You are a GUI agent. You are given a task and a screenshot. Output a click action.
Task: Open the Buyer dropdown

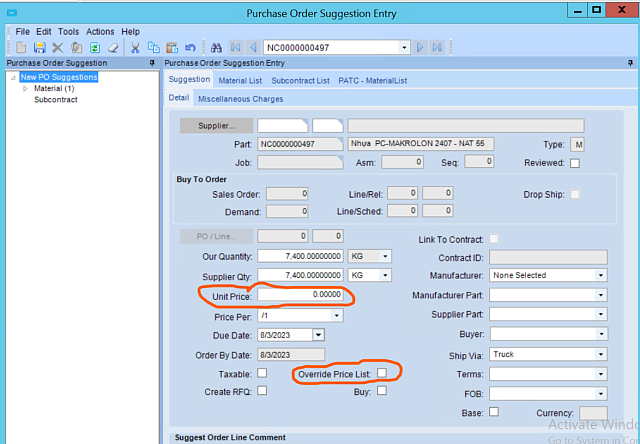pos(601,334)
